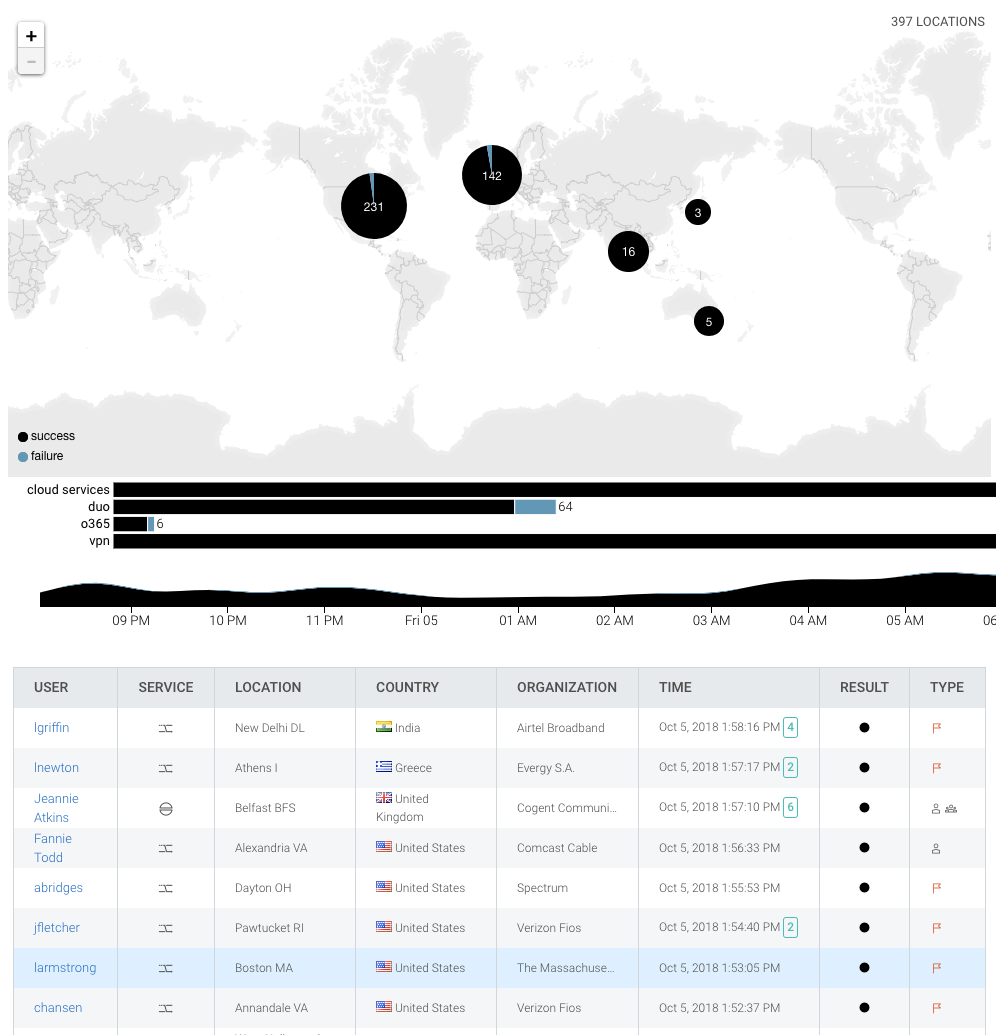Image resolution: width=996 pixels, height=1035 pixels.
Task: Zoom out of the map
Action: pyautogui.click(x=31, y=62)
